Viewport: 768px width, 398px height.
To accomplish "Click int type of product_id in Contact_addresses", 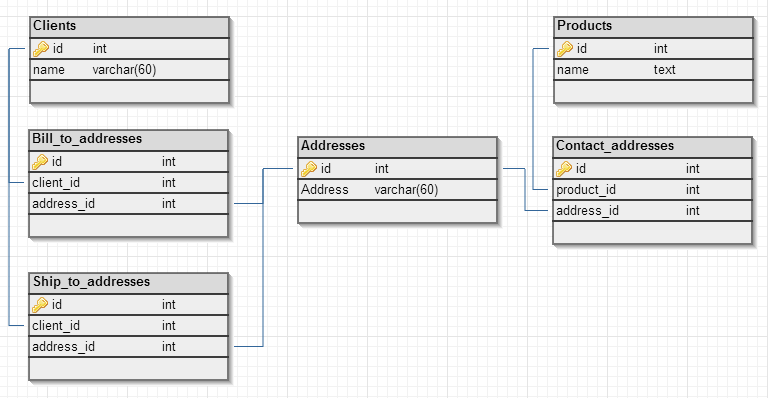I will pyautogui.click(x=693, y=190).
